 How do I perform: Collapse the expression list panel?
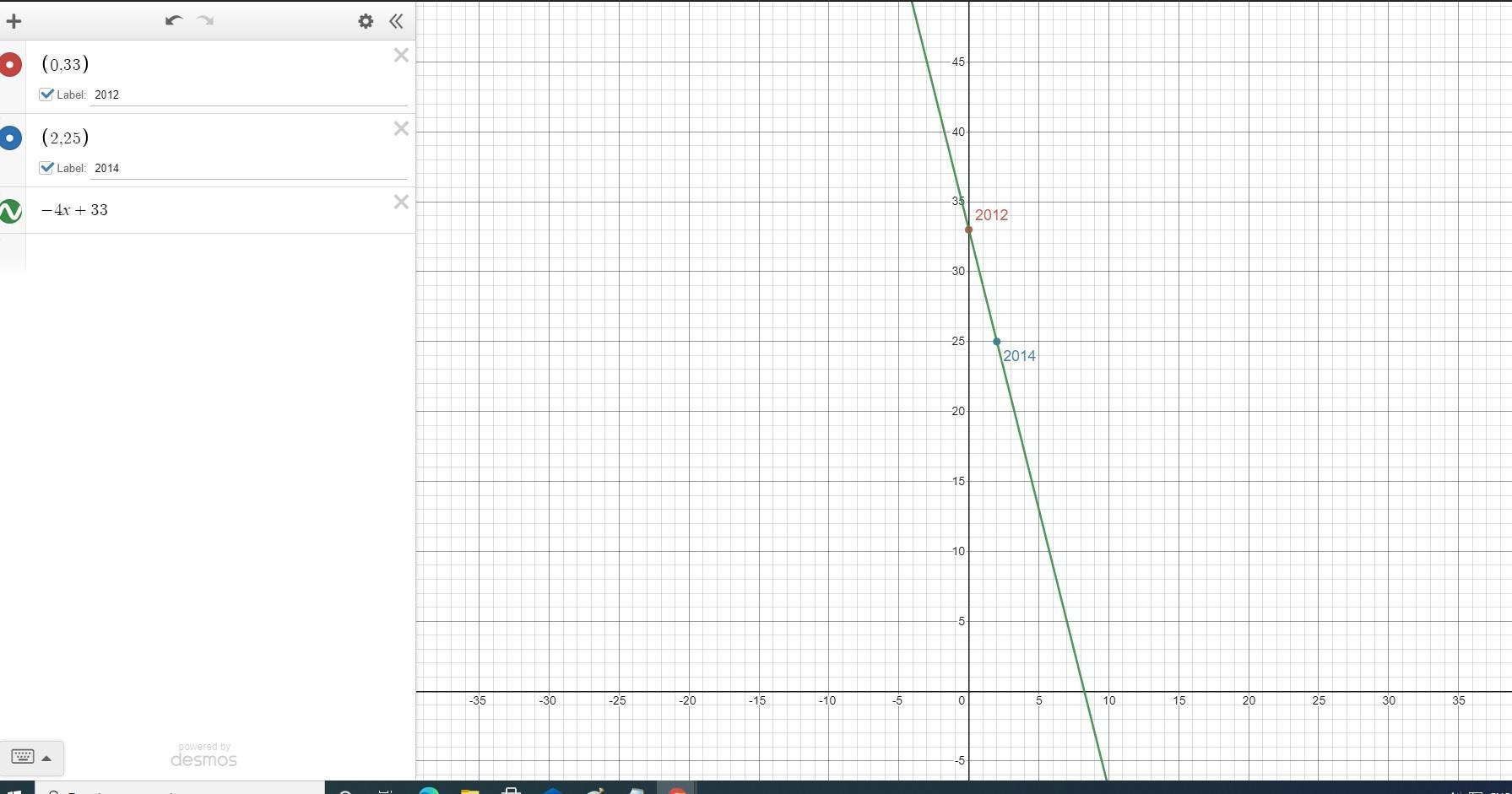coord(396,21)
